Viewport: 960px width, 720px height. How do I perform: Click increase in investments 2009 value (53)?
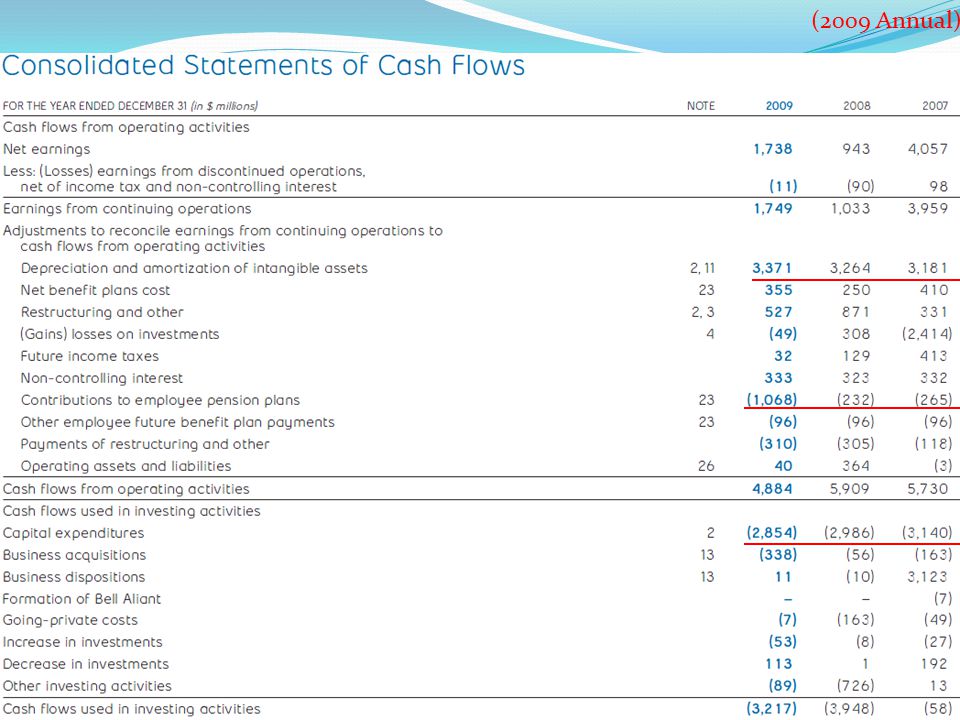(783, 642)
